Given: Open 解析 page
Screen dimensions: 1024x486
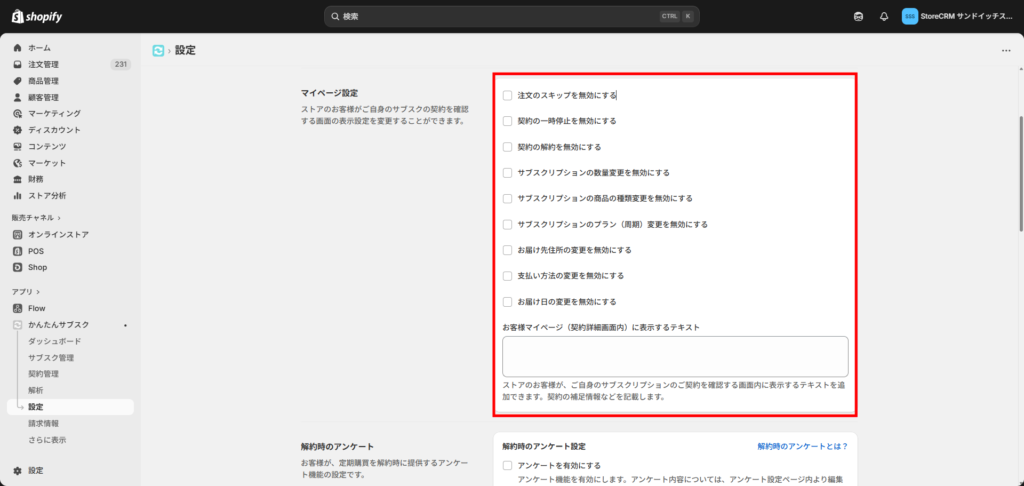Looking at the screenshot, I should coord(36,390).
